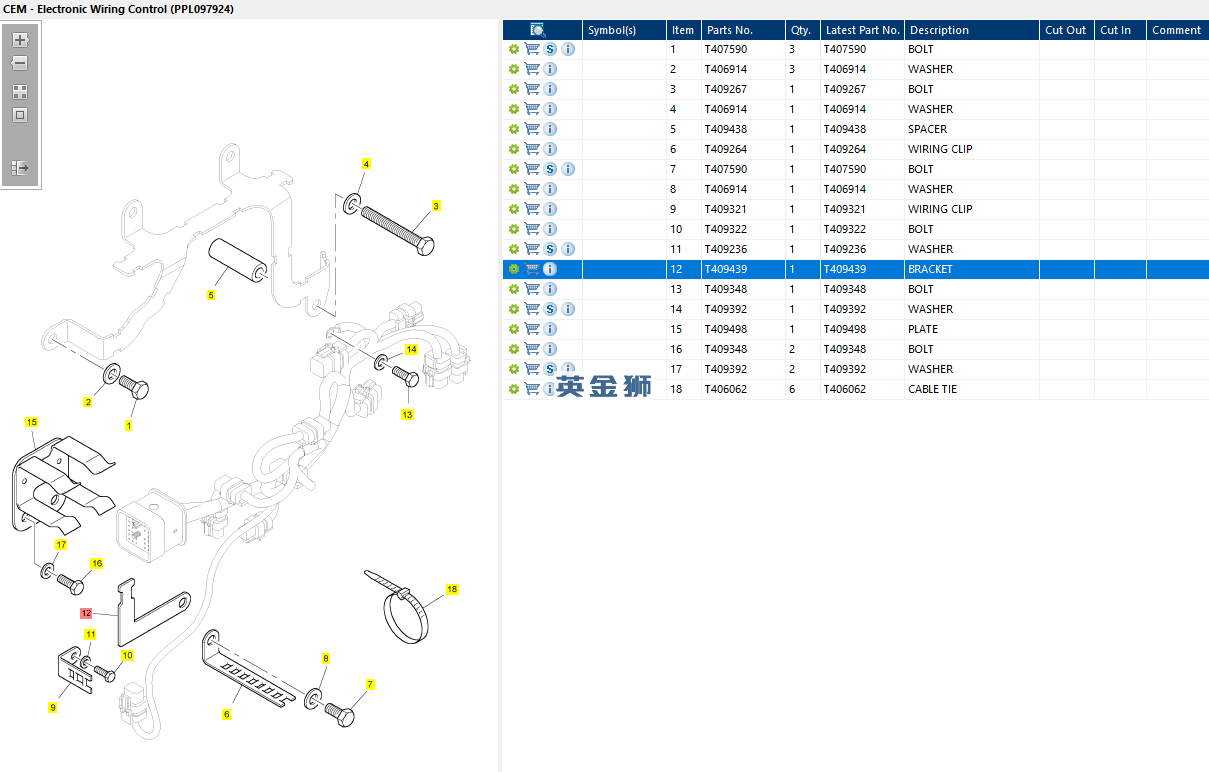The image size is (1209, 772).
Task: Click gear icon on item 10 bolt row
Action: coord(514,229)
